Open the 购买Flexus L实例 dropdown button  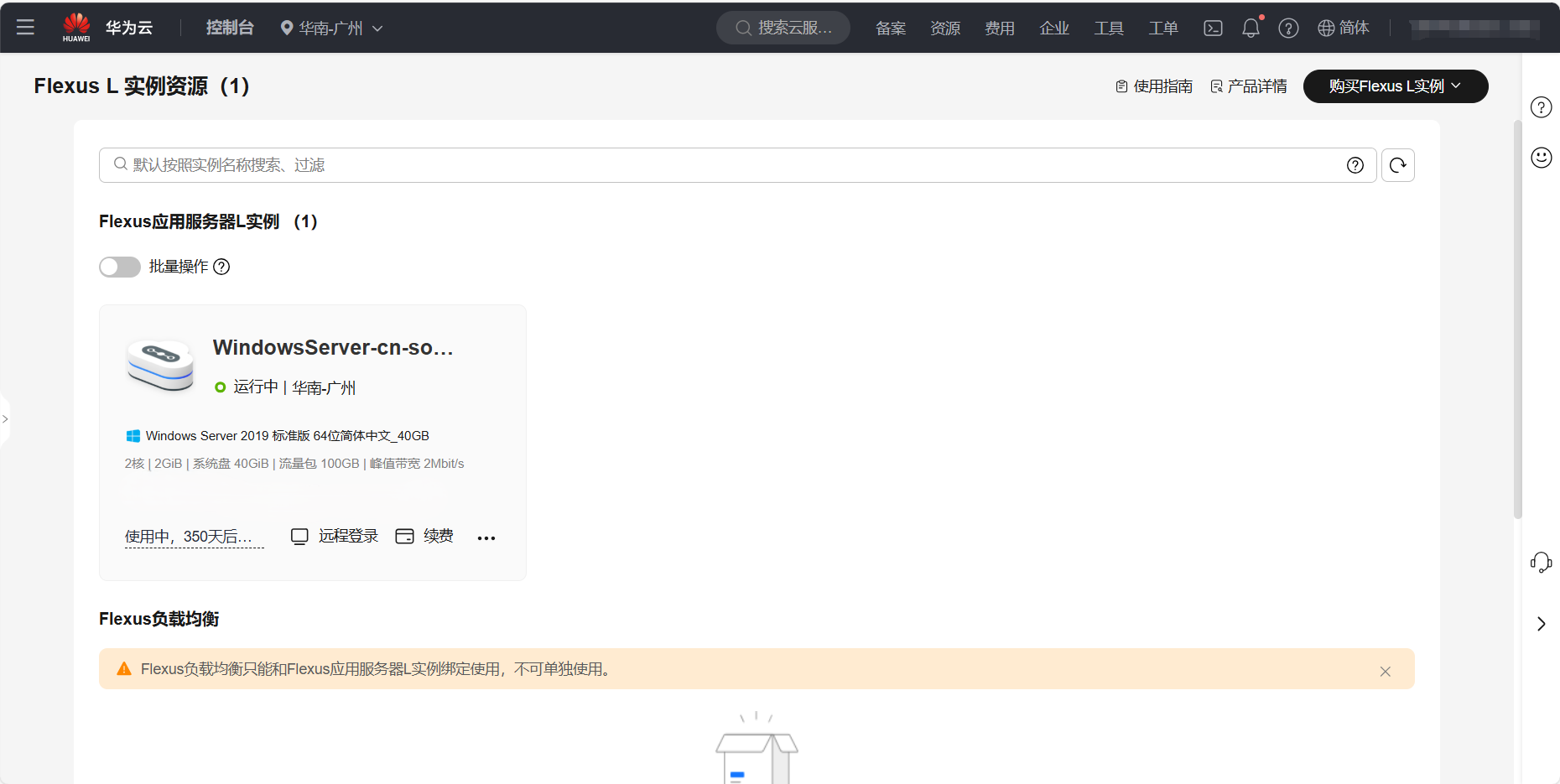(1395, 86)
